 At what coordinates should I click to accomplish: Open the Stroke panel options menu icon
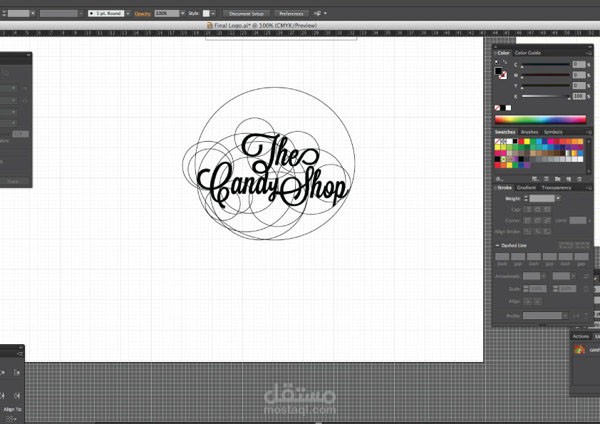tap(589, 188)
